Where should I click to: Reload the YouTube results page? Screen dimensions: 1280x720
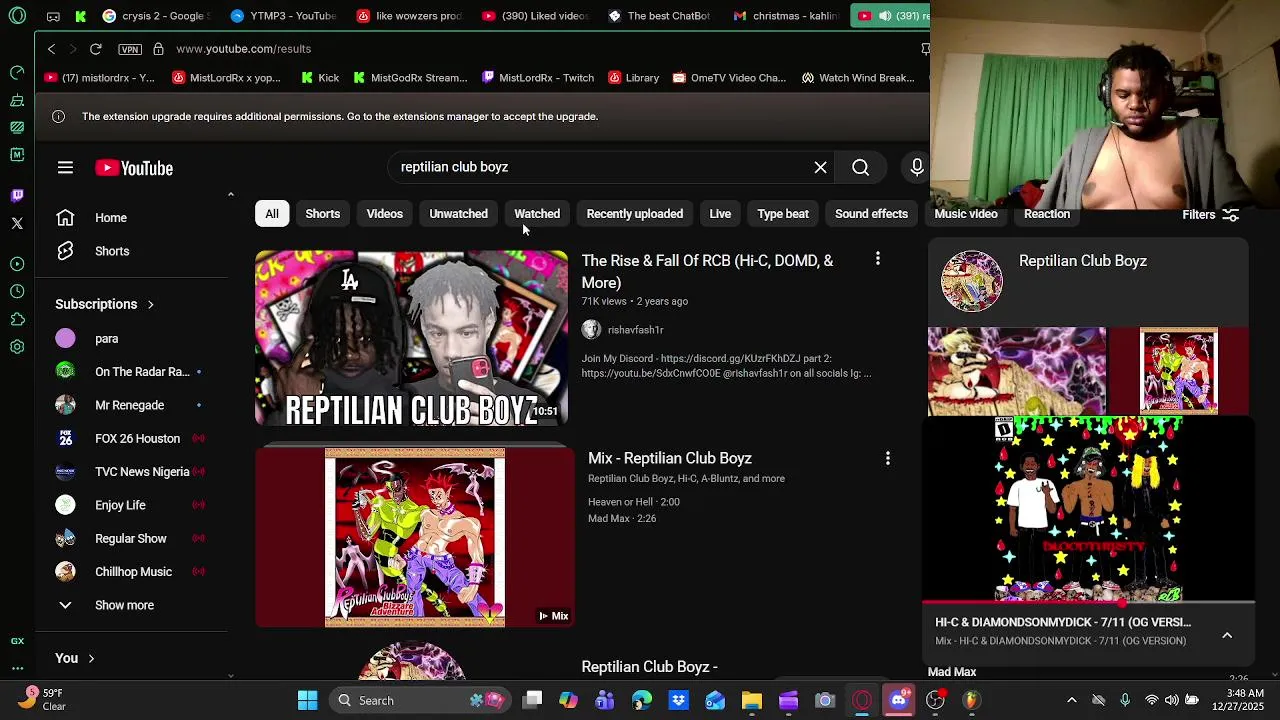pyautogui.click(x=95, y=49)
